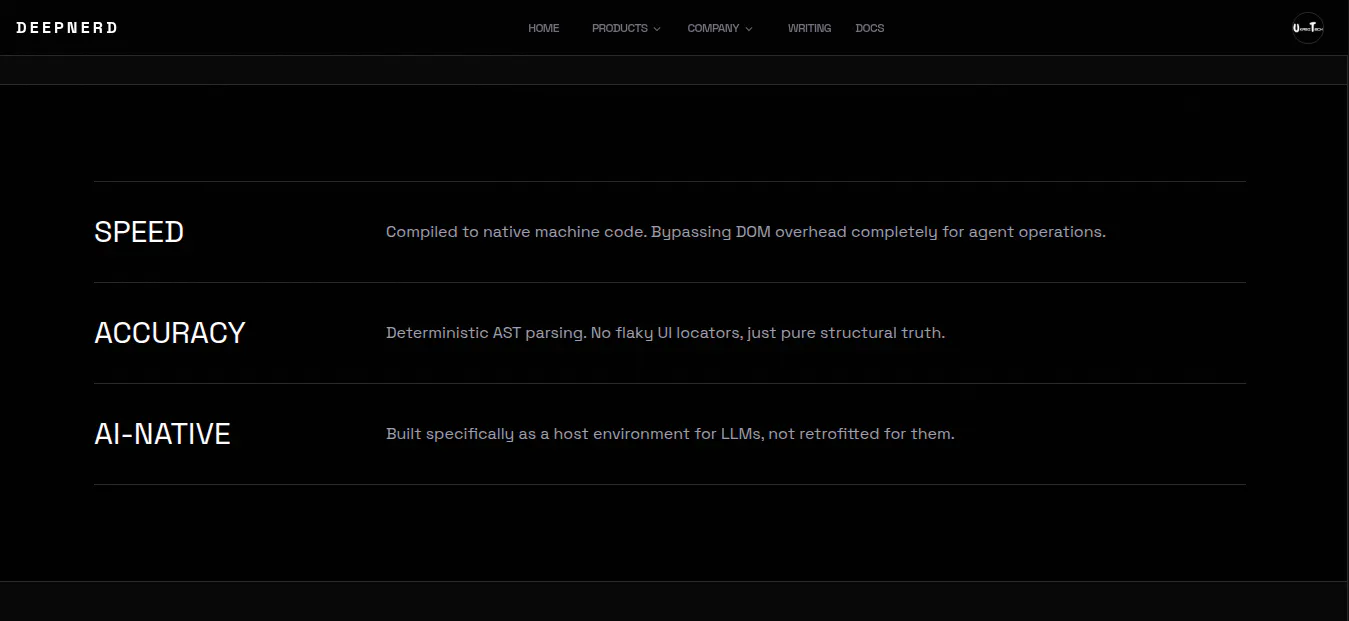Screen dimensions: 1349x621
Task: Open the WRITING page link
Action: 809,28
